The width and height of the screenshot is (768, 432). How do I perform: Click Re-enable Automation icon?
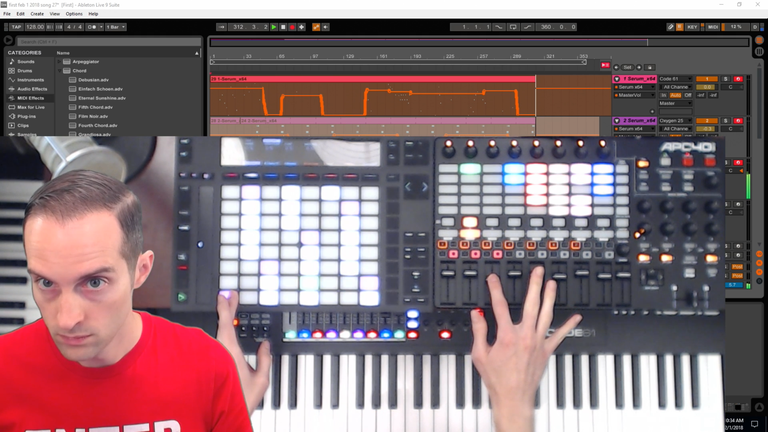coord(326,27)
